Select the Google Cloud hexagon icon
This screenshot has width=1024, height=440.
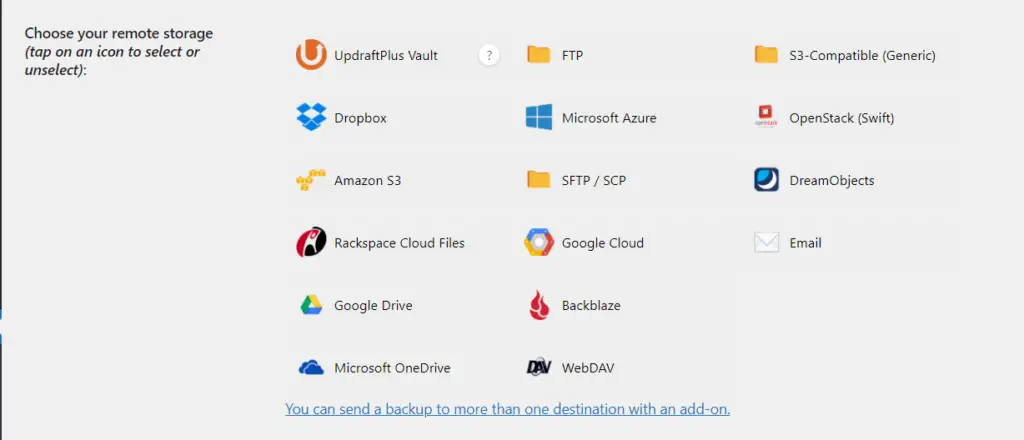(x=539, y=243)
